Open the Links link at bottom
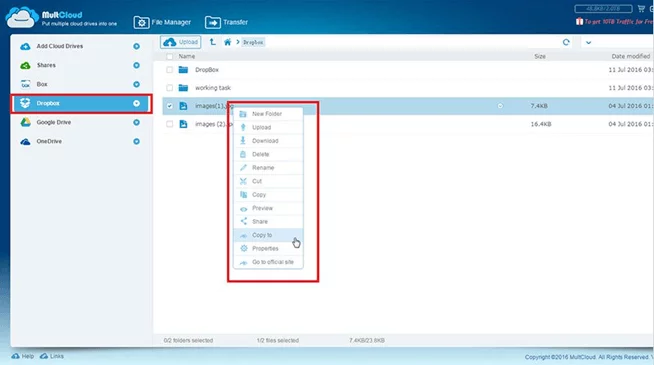This screenshot has height=365, width=654. click(52, 356)
